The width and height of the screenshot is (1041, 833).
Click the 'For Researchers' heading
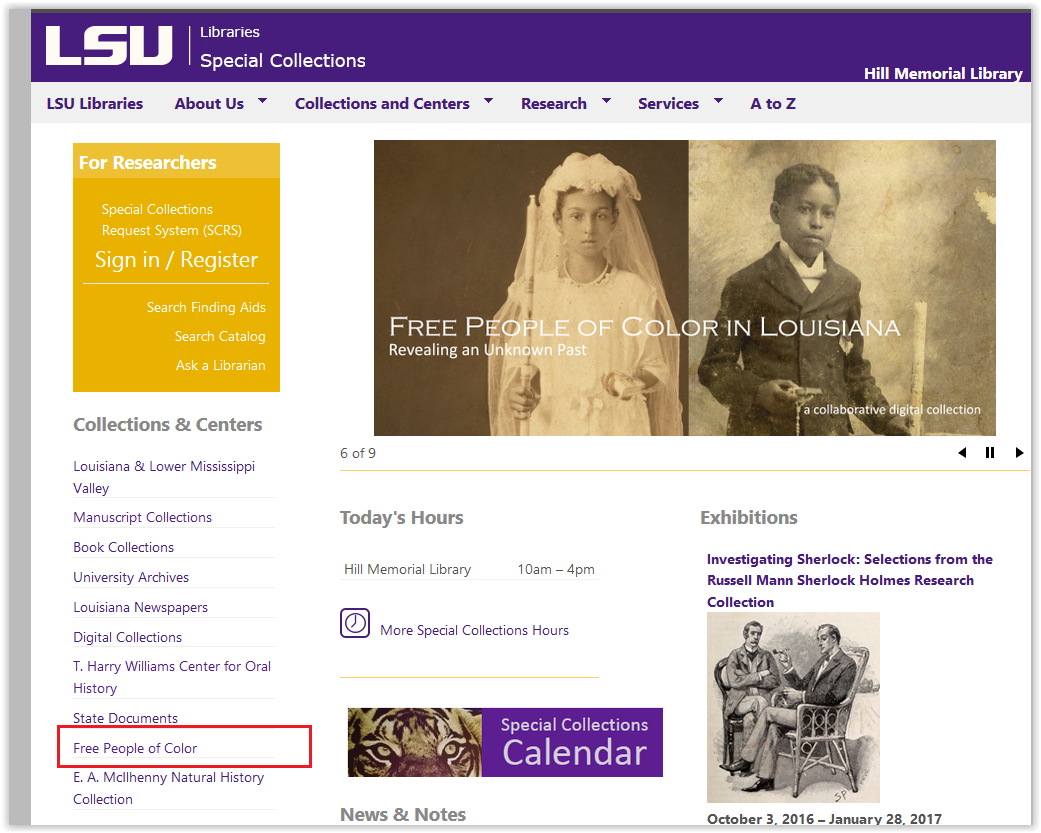pyautogui.click(x=147, y=163)
